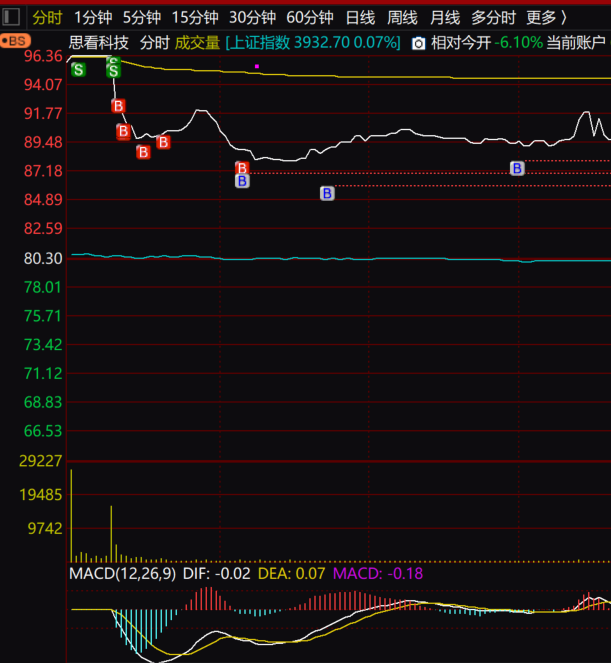Screen dimensions: 611x663
Task: Click the blue B marker near 84.89
Action: 327,193
